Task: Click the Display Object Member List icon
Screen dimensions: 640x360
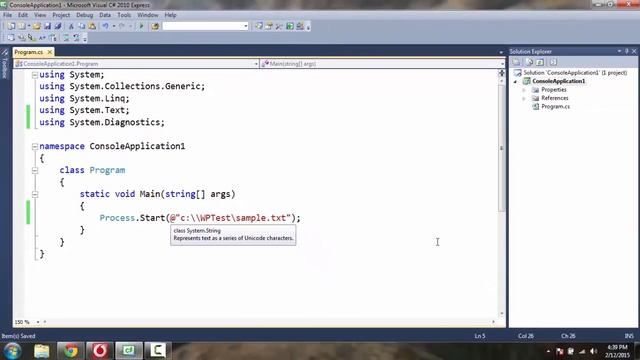Action: point(11,38)
